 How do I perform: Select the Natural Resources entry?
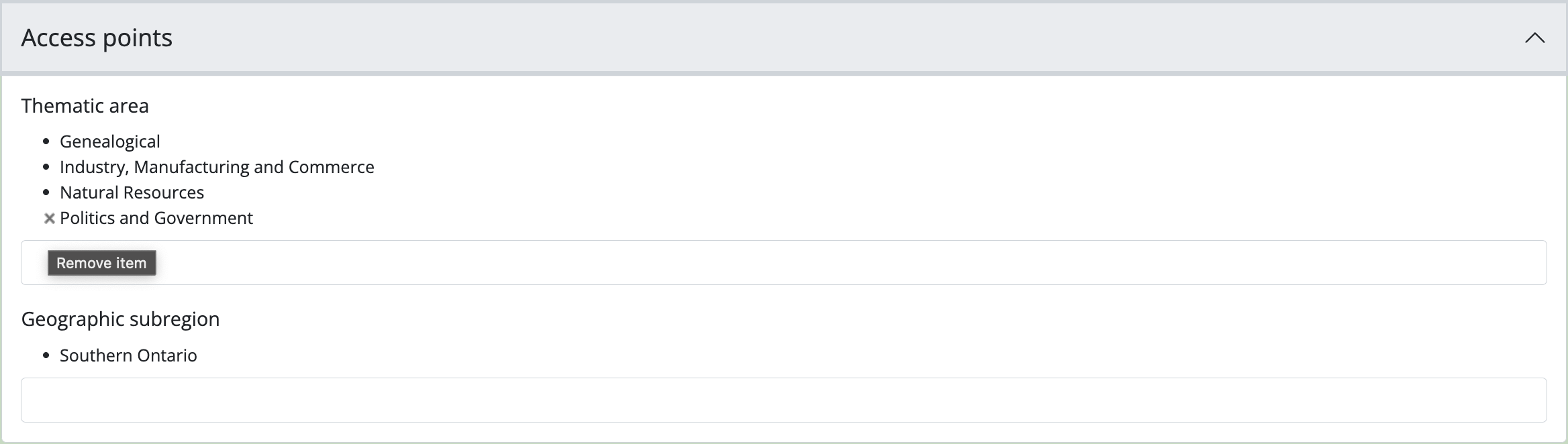(x=132, y=192)
